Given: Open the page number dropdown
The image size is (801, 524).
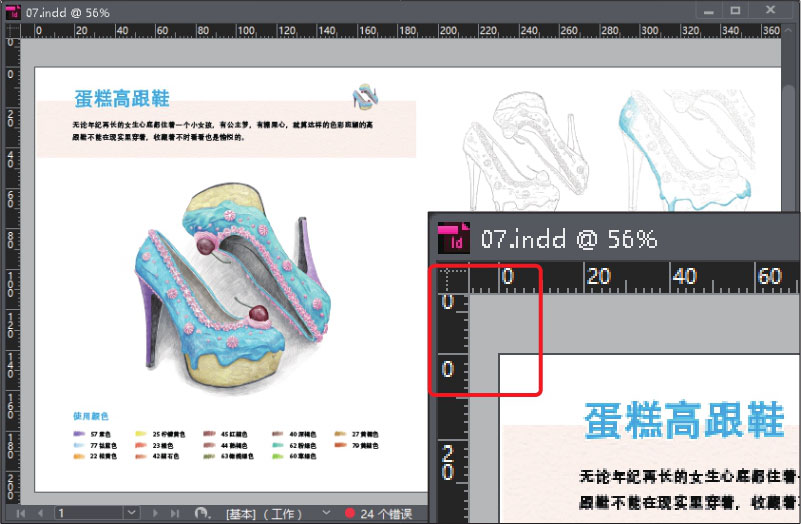Looking at the screenshot, I should coord(132,513).
